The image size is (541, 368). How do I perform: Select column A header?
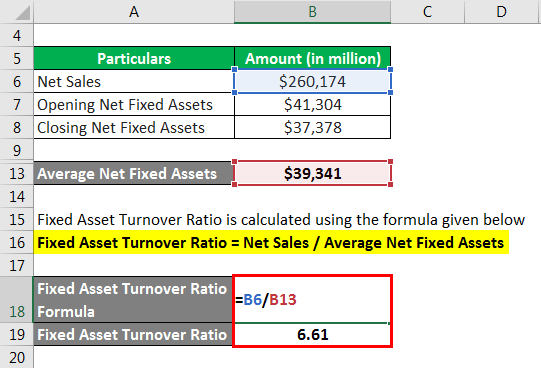[x=134, y=12]
